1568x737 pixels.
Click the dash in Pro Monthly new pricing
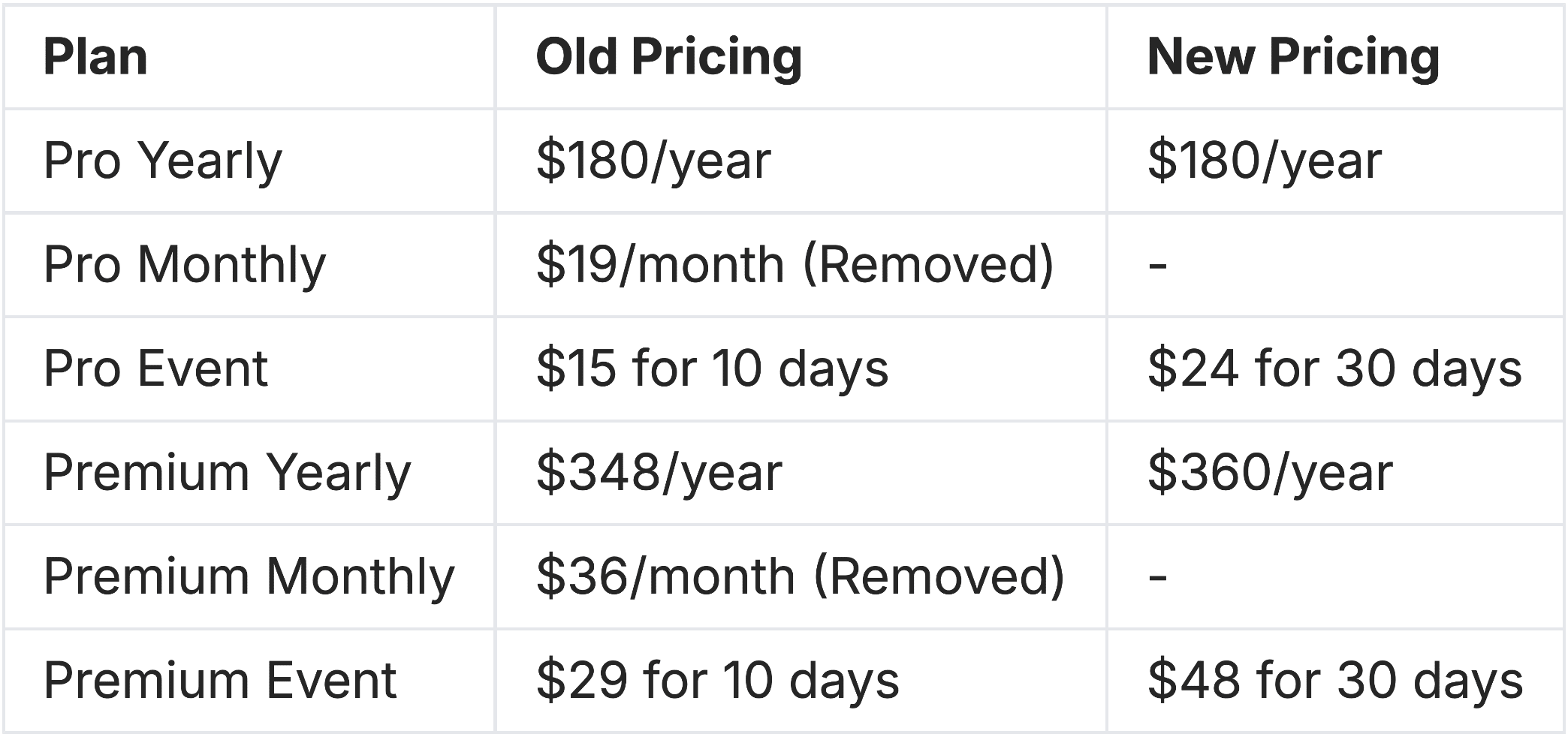(1157, 265)
